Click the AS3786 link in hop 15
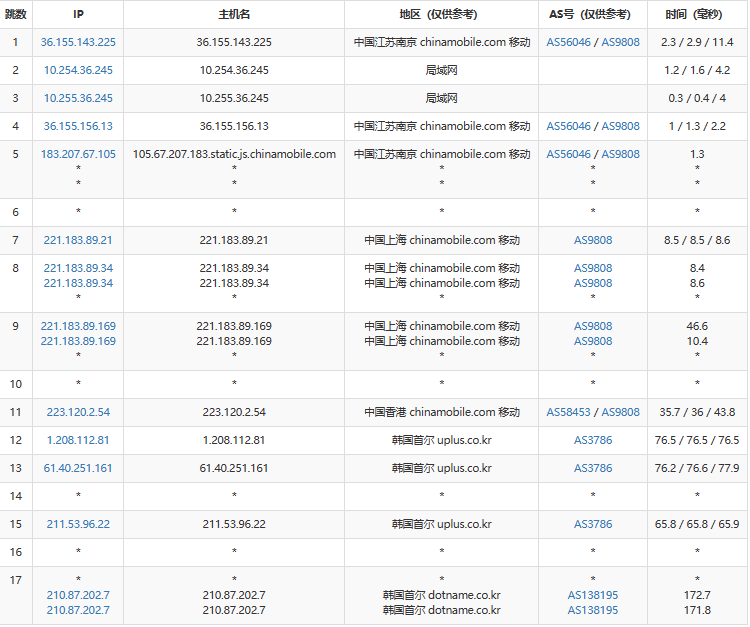The height and width of the screenshot is (627, 750). (x=593, y=524)
